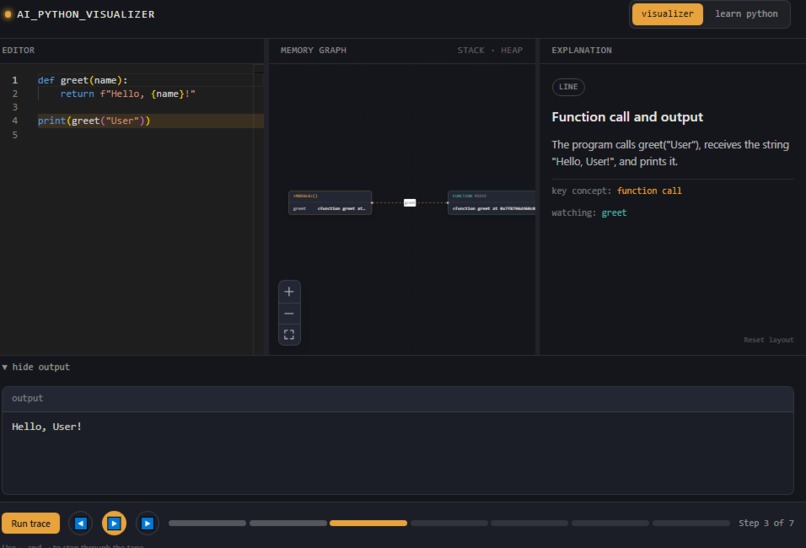Click the orange dot app logo

click(x=8, y=14)
